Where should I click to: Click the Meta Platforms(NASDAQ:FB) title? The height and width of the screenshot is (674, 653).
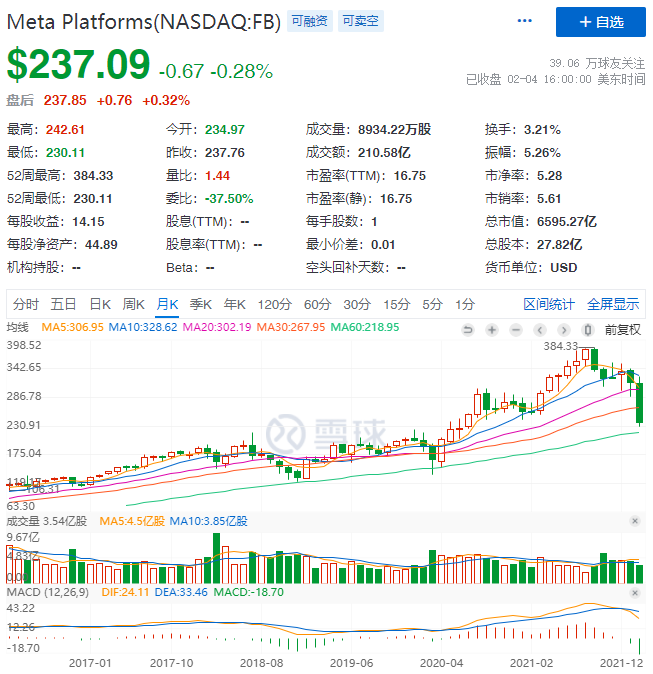[144, 21]
